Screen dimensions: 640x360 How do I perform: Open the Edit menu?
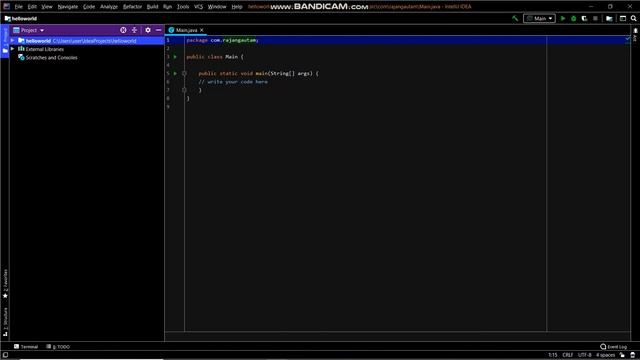coord(32,7)
